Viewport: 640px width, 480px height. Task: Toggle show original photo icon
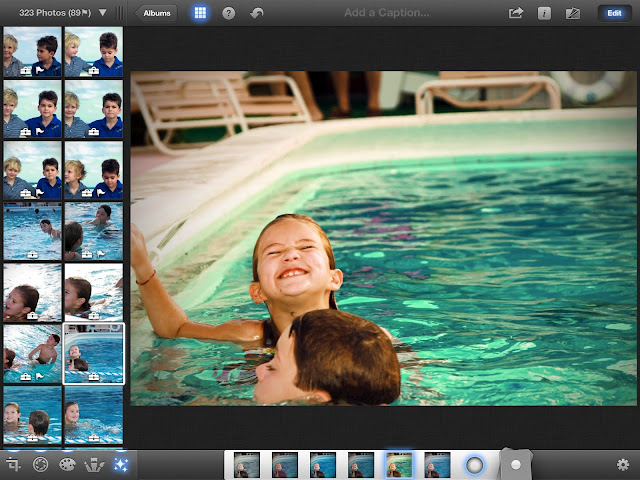tap(573, 13)
